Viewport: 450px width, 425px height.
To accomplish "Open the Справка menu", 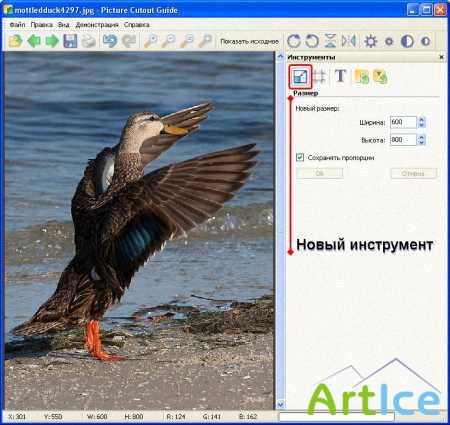I will pos(137,25).
